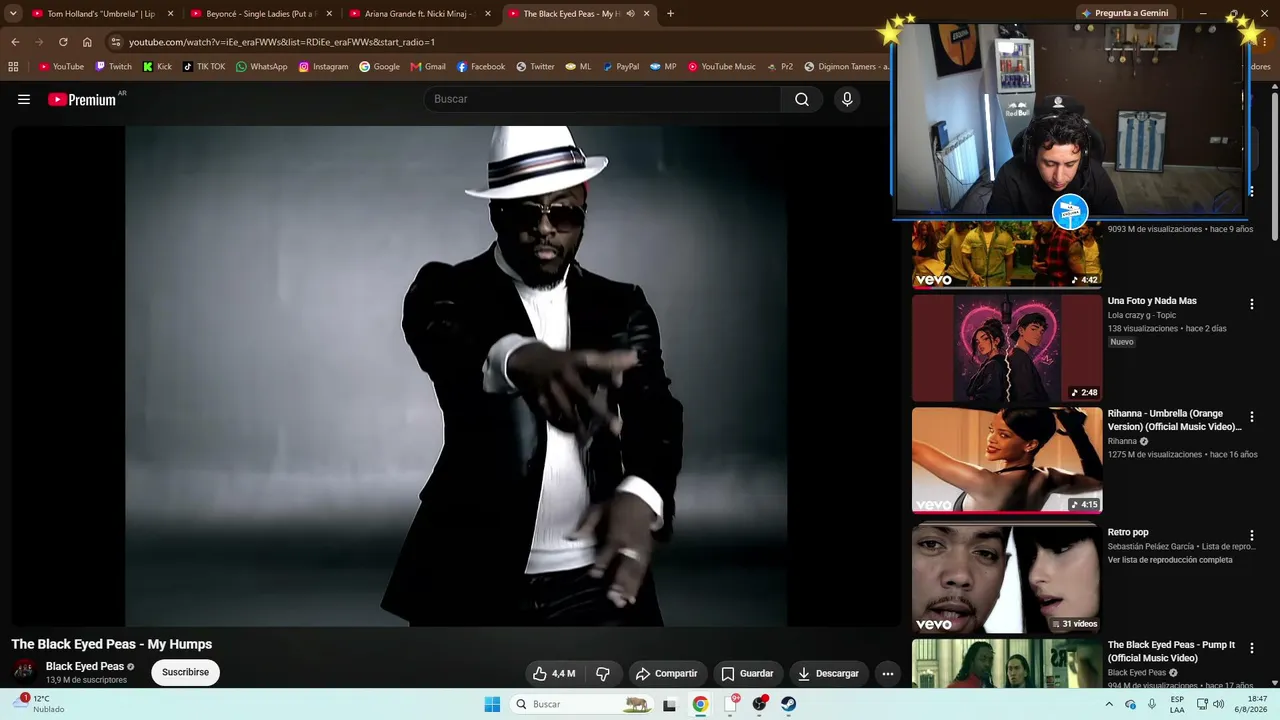The height and width of the screenshot is (720, 1280).
Task: Reload the page with the refresh icon
Action: [63, 42]
